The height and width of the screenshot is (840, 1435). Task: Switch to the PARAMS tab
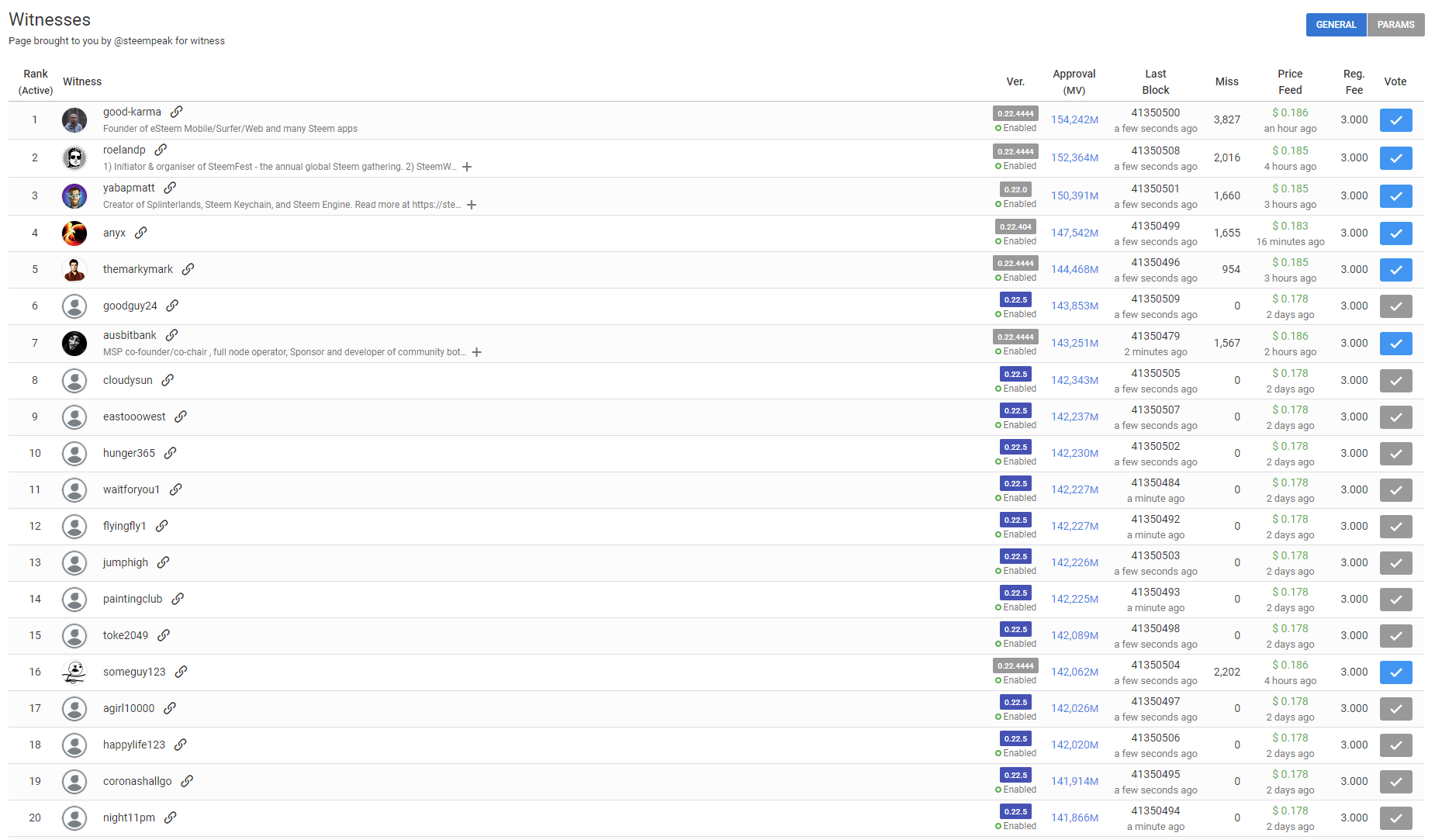click(1395, 25)
